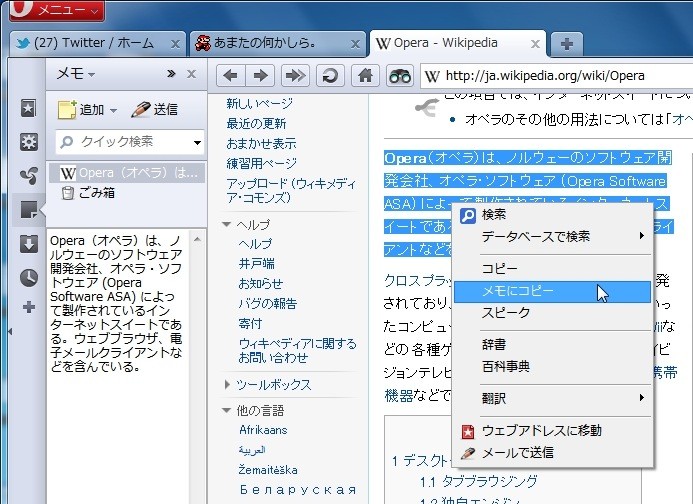Open the Bookmarks panel star icon
The image size is (693, 504).
29,108
